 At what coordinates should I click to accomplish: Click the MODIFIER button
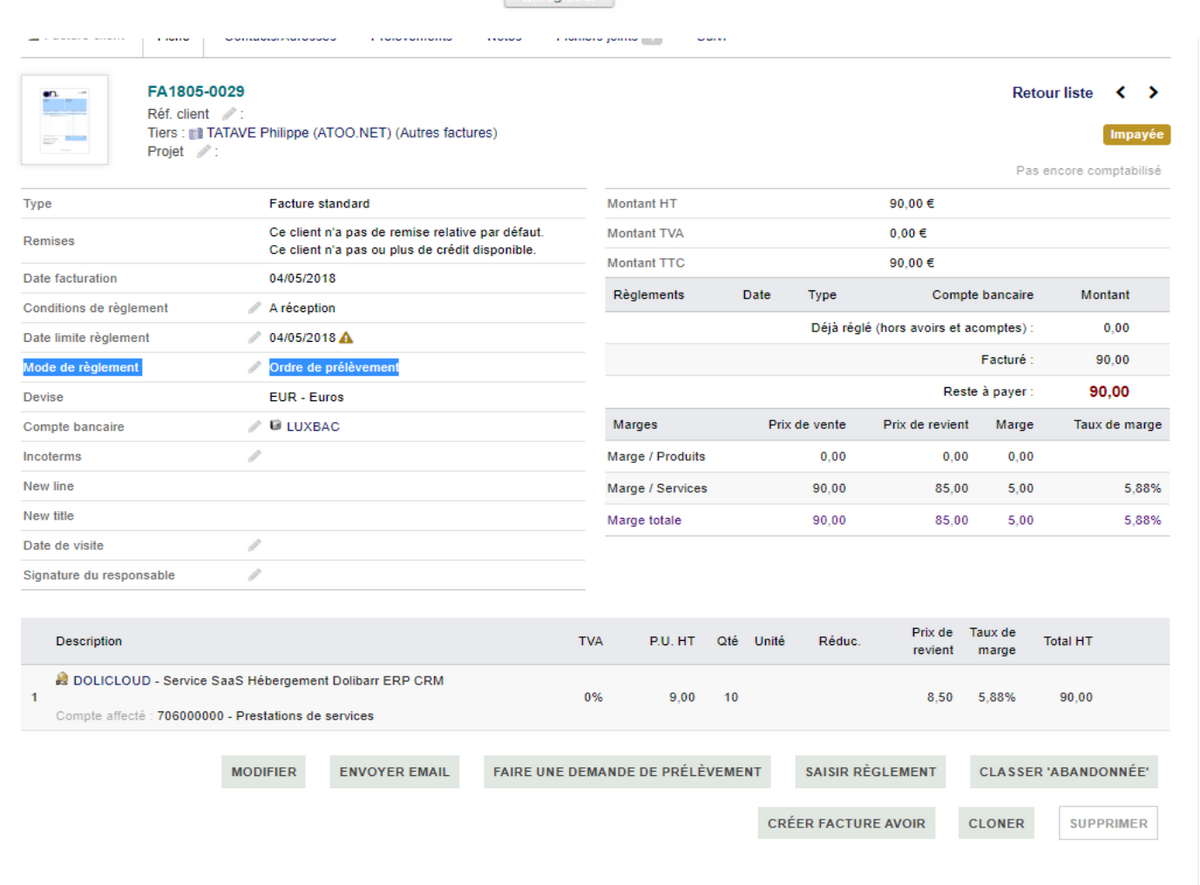tap(264, 772)
